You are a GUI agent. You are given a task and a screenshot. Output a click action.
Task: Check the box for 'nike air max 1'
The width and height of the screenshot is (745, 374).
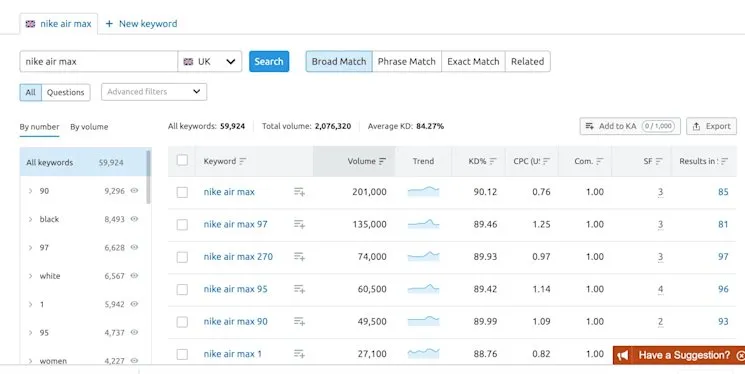(182, 354)
